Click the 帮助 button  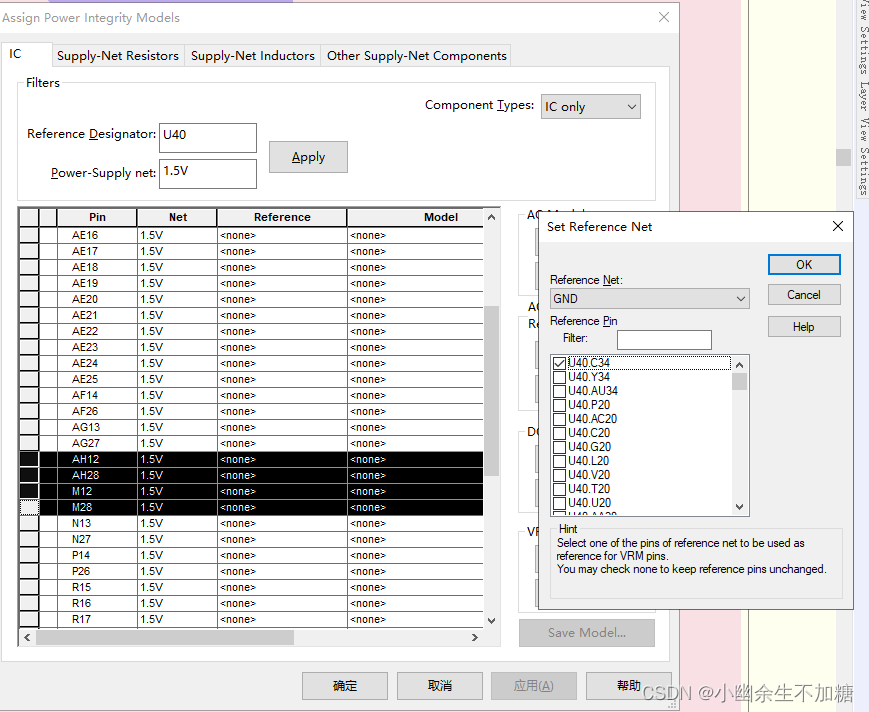coord(628,686)
